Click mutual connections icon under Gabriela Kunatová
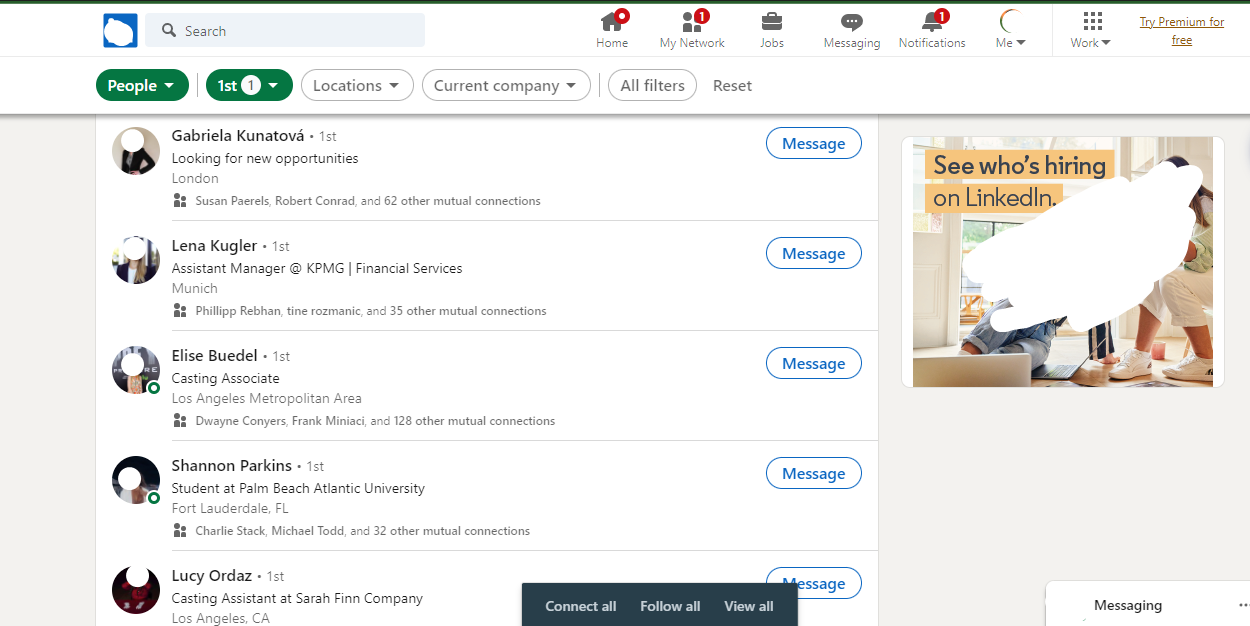This screenshot has height=626, width=1250. 180,200
